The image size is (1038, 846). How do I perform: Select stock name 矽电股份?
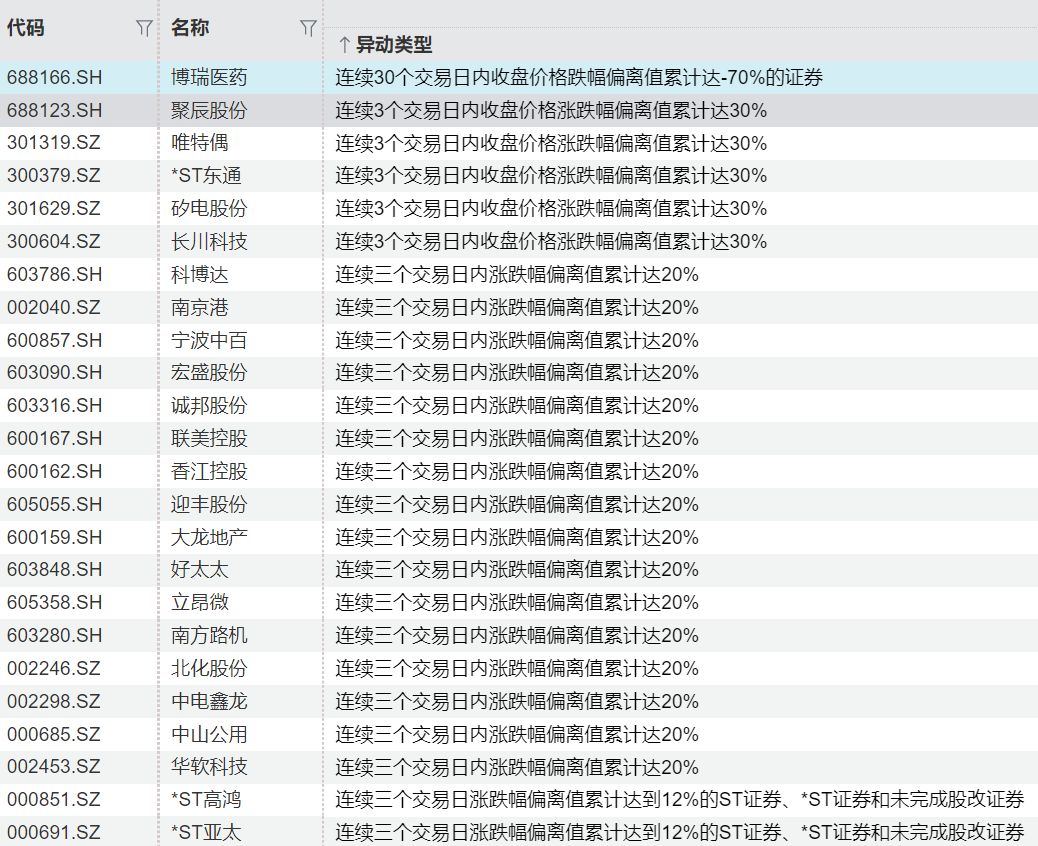click(209, 209)
